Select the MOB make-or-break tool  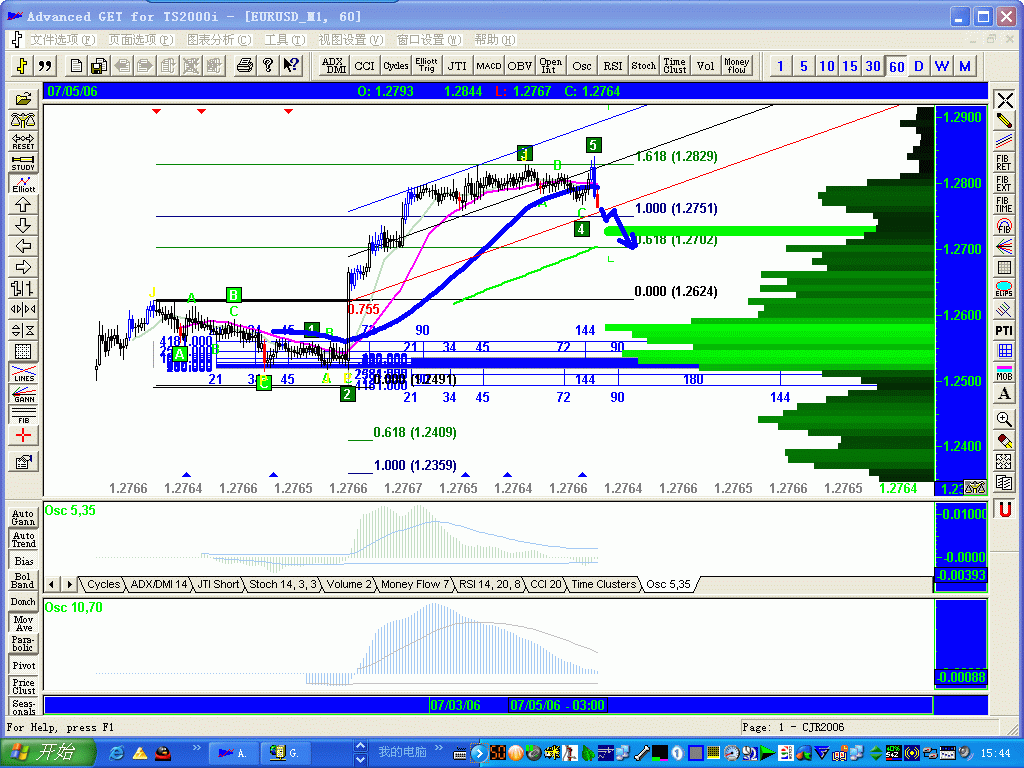(1004, 373)
